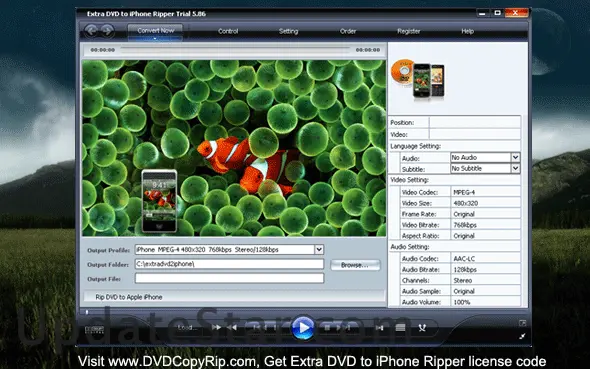Click the stop square icon
The image size is (590, 369).
pyautogui.click(x=327, y=328)
